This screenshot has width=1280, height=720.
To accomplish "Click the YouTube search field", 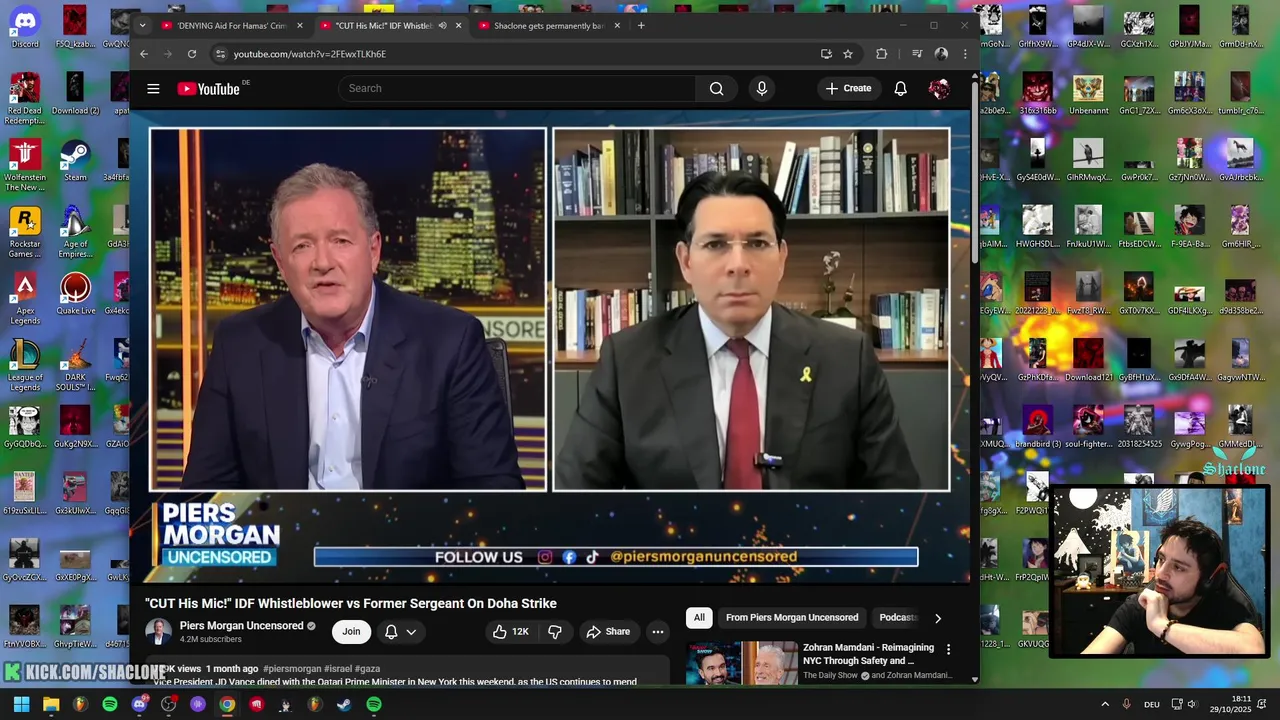I will [x=517, y=89].
